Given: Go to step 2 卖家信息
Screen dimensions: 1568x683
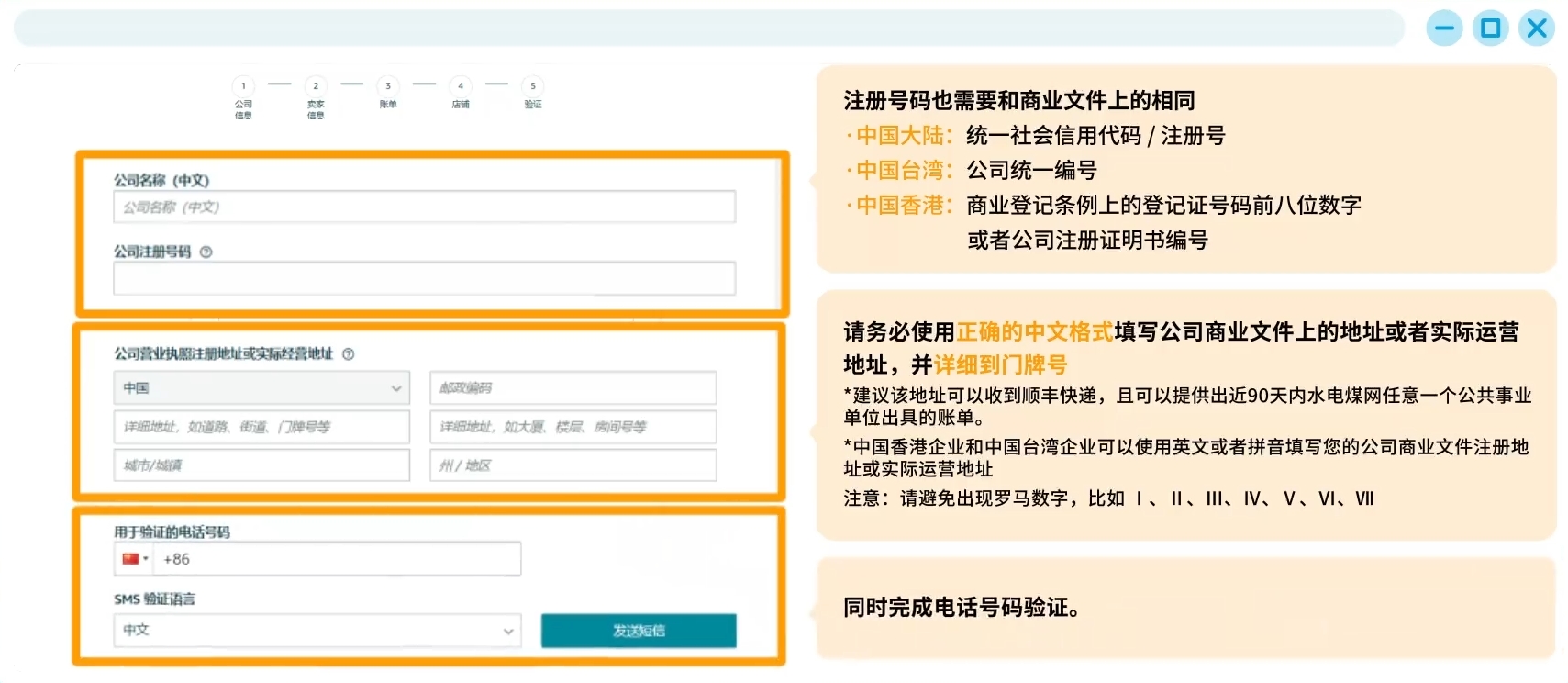Looking at the screenshot, I should point(316,96).
